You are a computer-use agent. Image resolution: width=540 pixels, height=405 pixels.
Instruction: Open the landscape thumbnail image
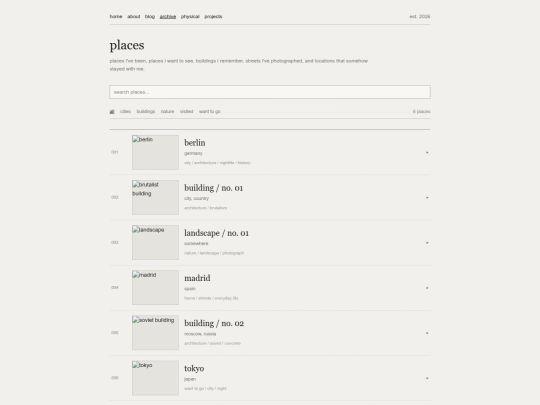(x=155, y=242)
